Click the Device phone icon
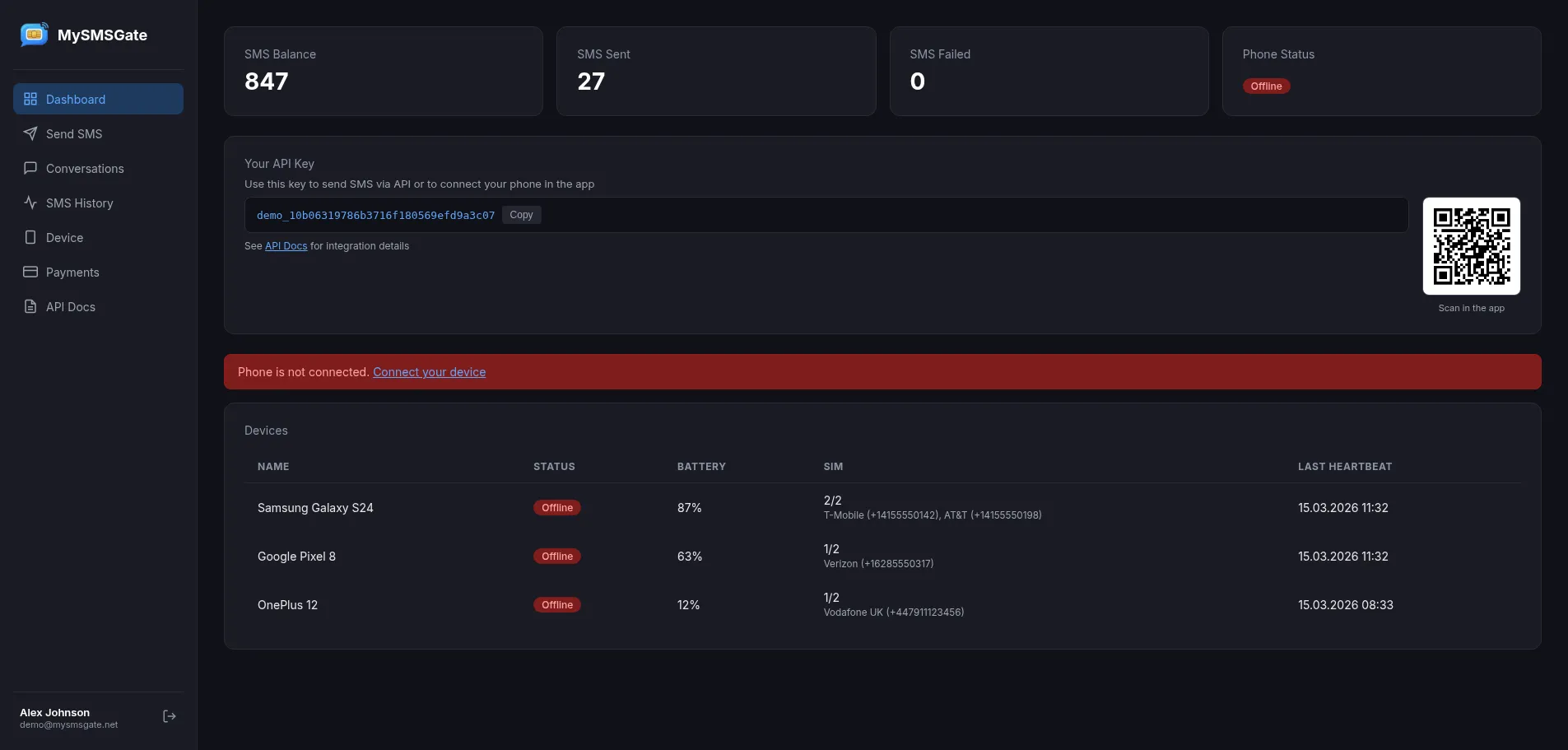The height and width of the screenshot is (750, 1568). [x=30, y=237]
